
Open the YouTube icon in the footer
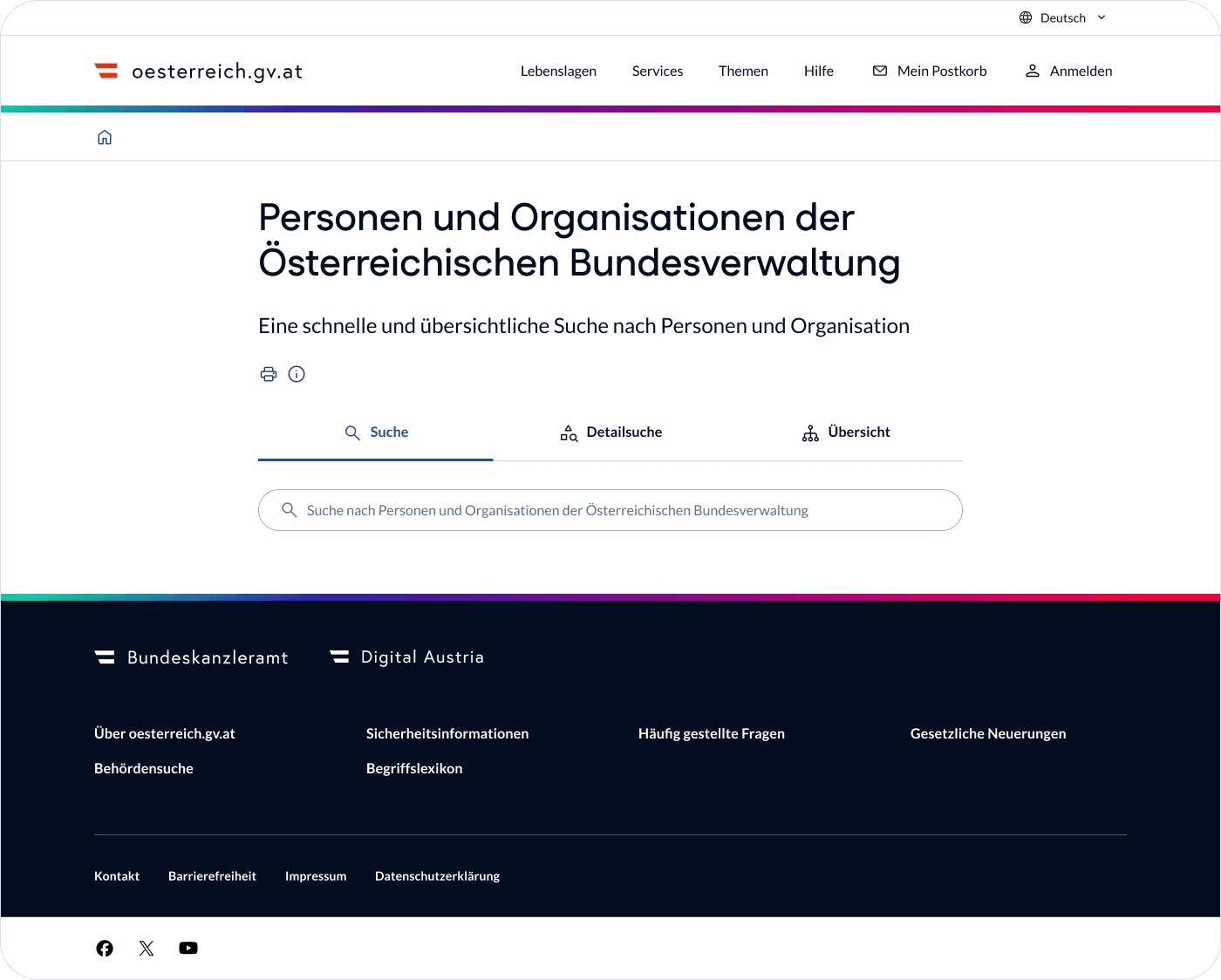(x=188, y=948)
